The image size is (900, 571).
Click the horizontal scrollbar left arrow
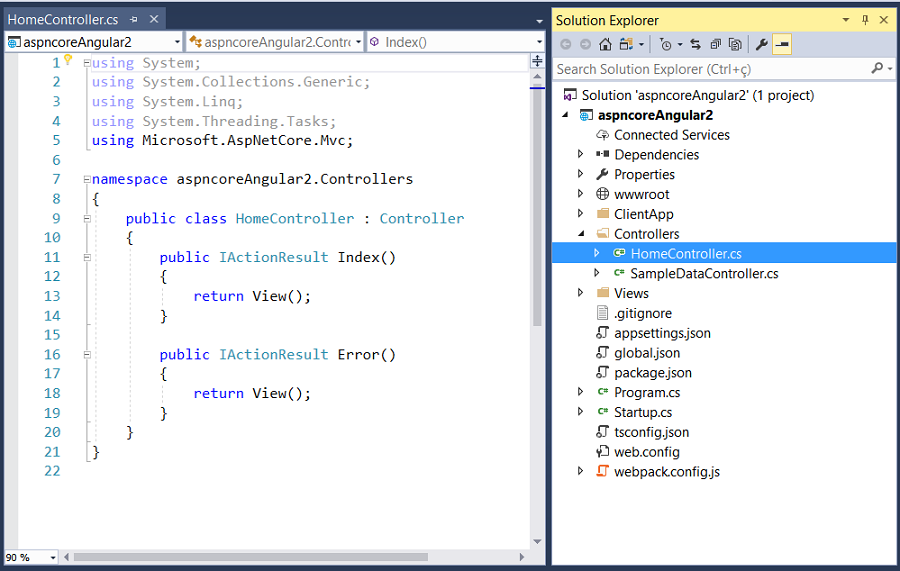pyautogui.click(x=67, y=557)
